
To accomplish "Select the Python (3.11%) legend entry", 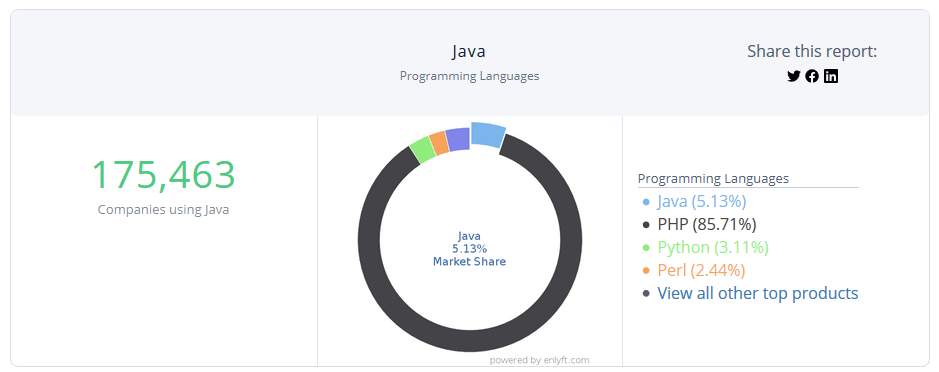I will click(x=713, y=247).
